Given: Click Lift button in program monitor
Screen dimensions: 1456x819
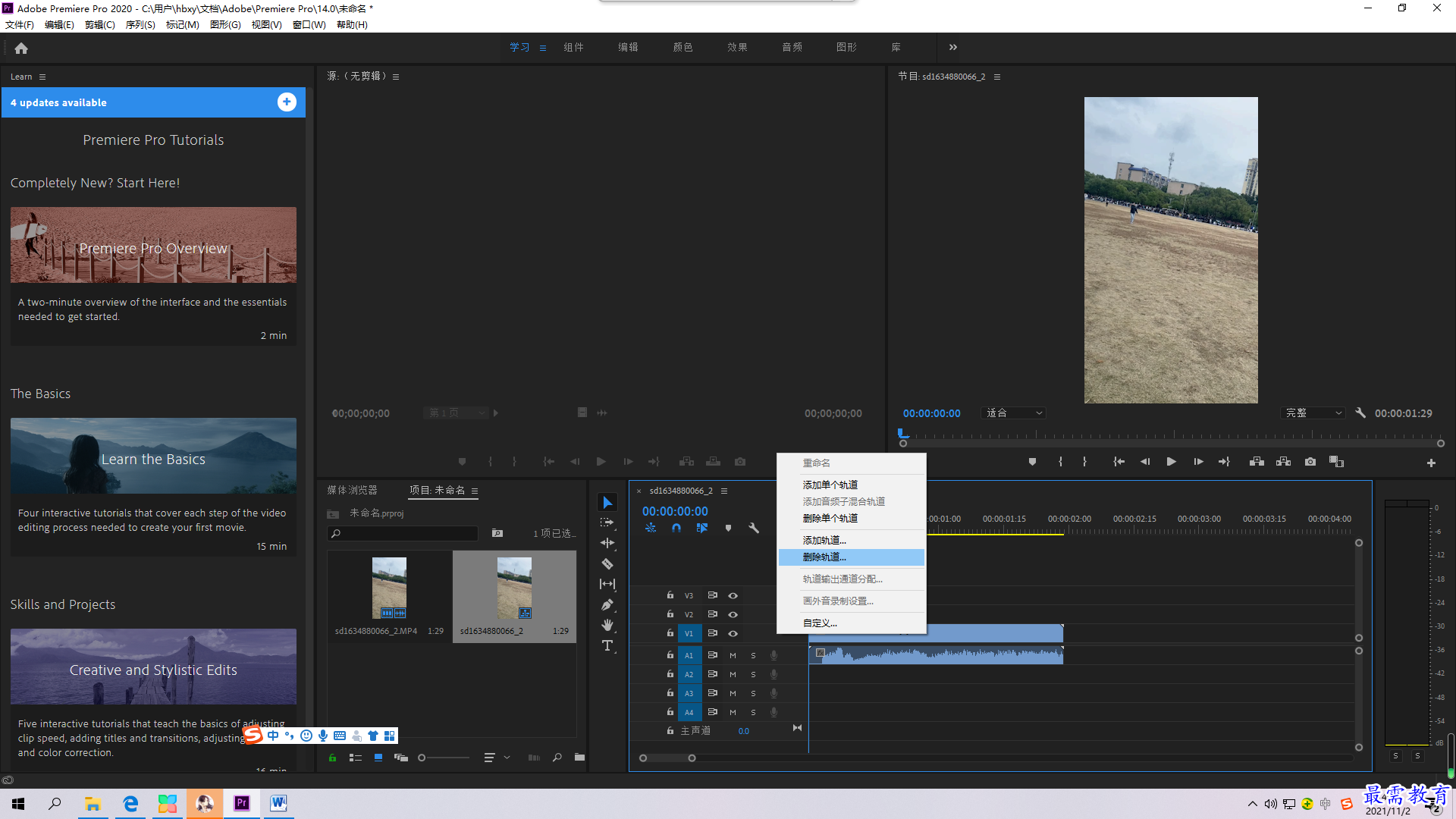Looking at the screenshot, I should click(1257, 462).
